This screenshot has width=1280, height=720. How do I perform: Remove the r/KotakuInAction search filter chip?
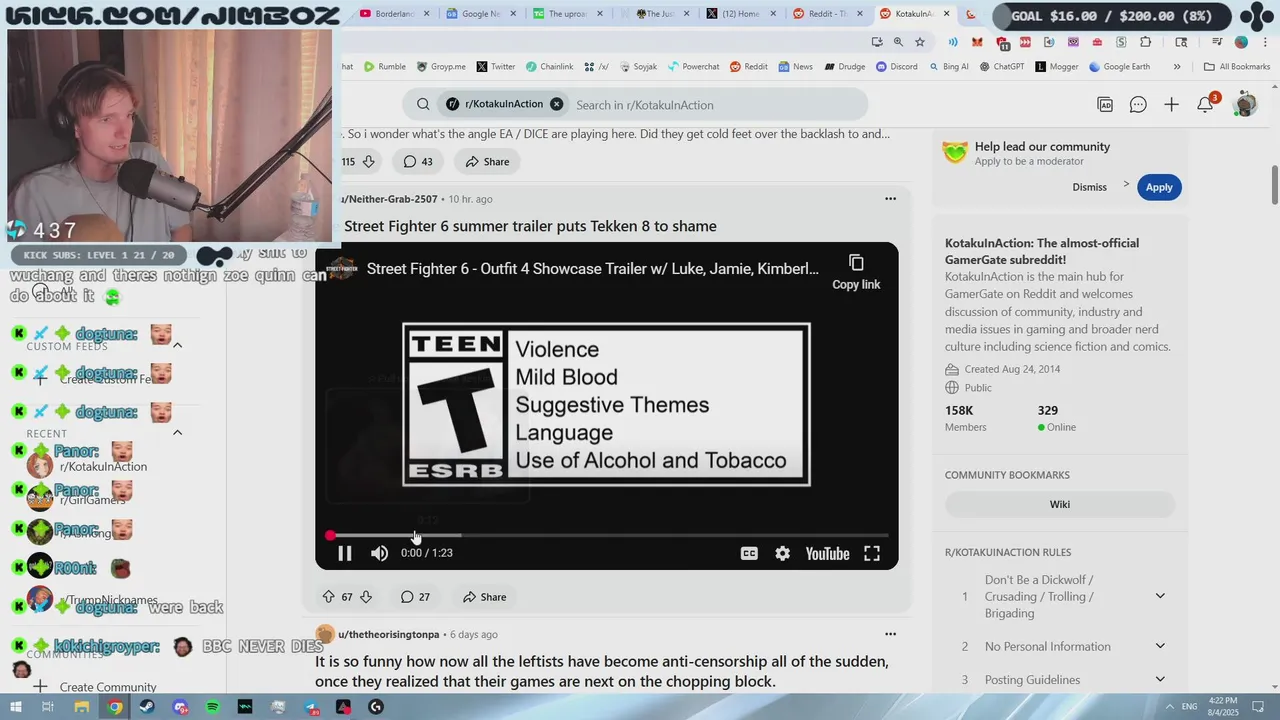(x=556, y=104)
